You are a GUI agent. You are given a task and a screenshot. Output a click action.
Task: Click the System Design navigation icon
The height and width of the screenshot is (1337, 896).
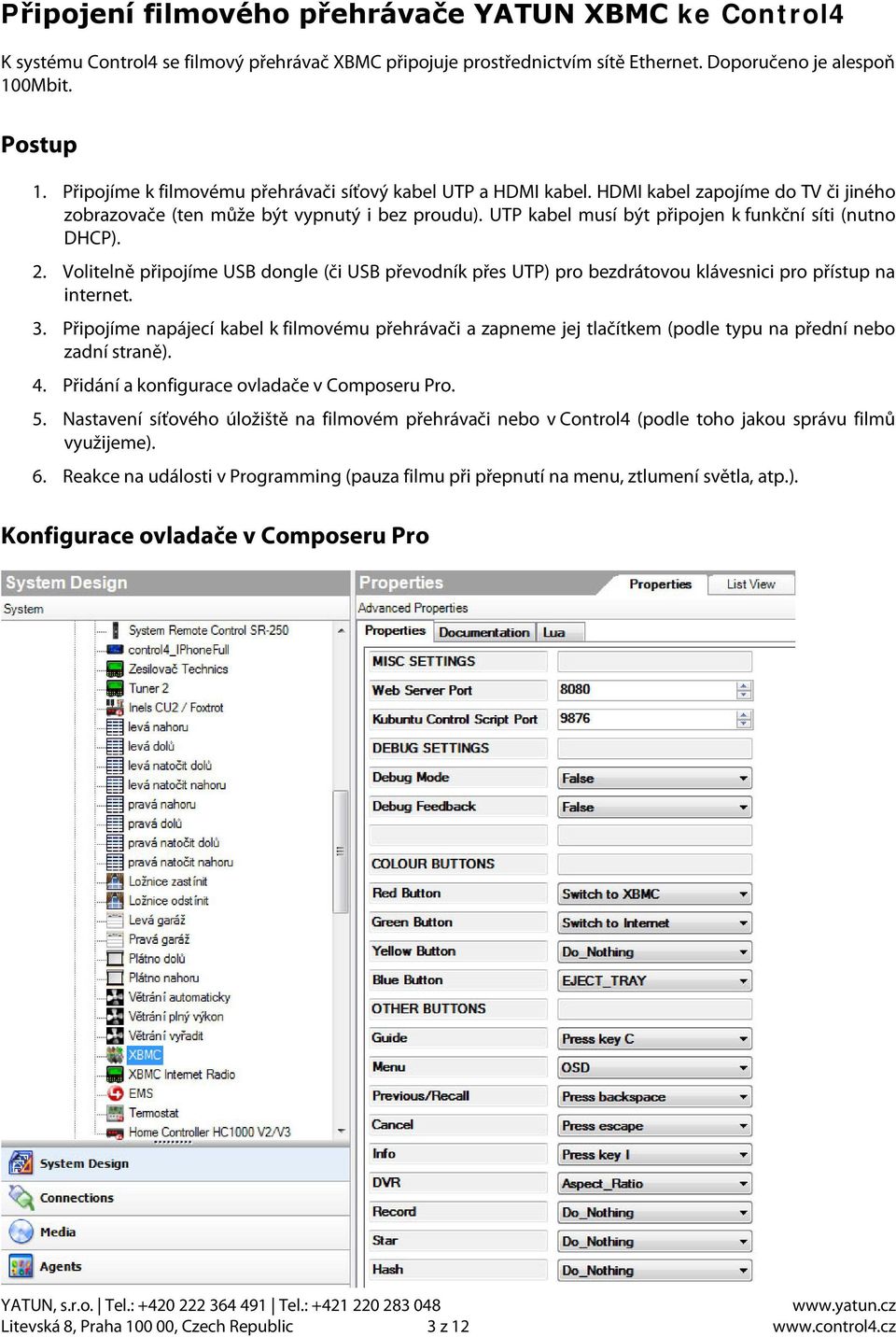tap(21, 1162)
